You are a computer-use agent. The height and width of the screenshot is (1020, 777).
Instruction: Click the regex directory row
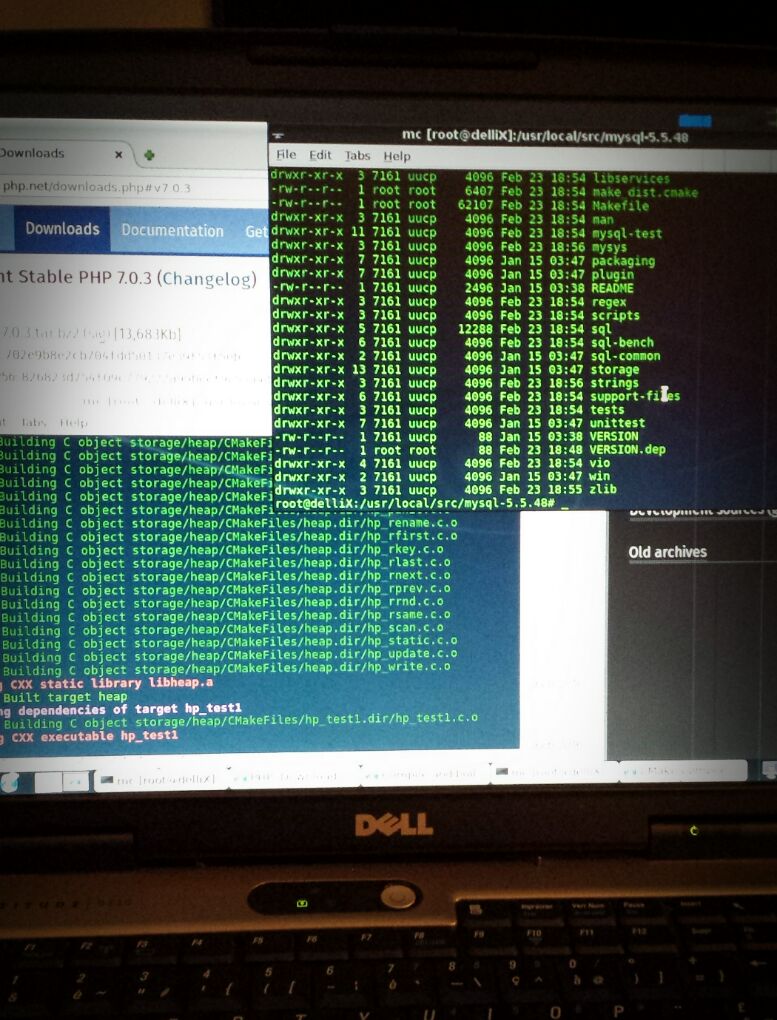coord(448,301)
